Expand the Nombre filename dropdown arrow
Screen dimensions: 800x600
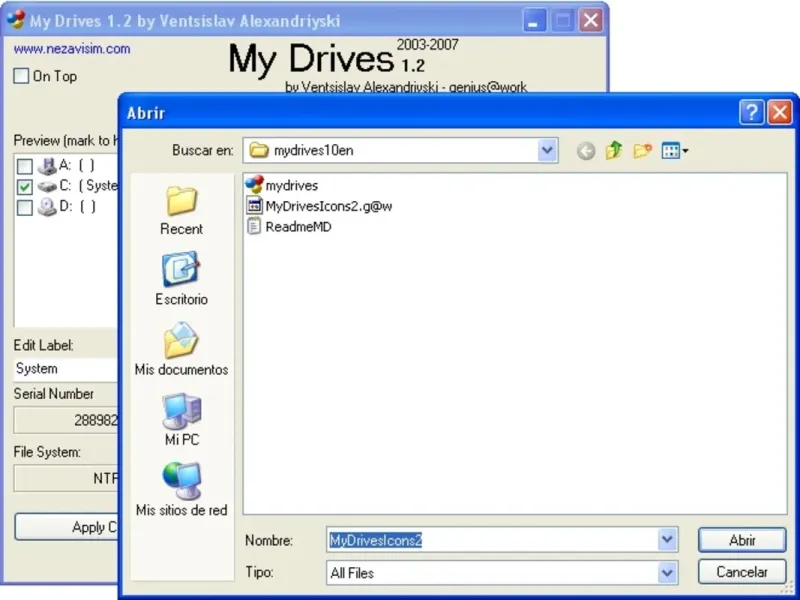pyautogui.click(x=667, y=540)
